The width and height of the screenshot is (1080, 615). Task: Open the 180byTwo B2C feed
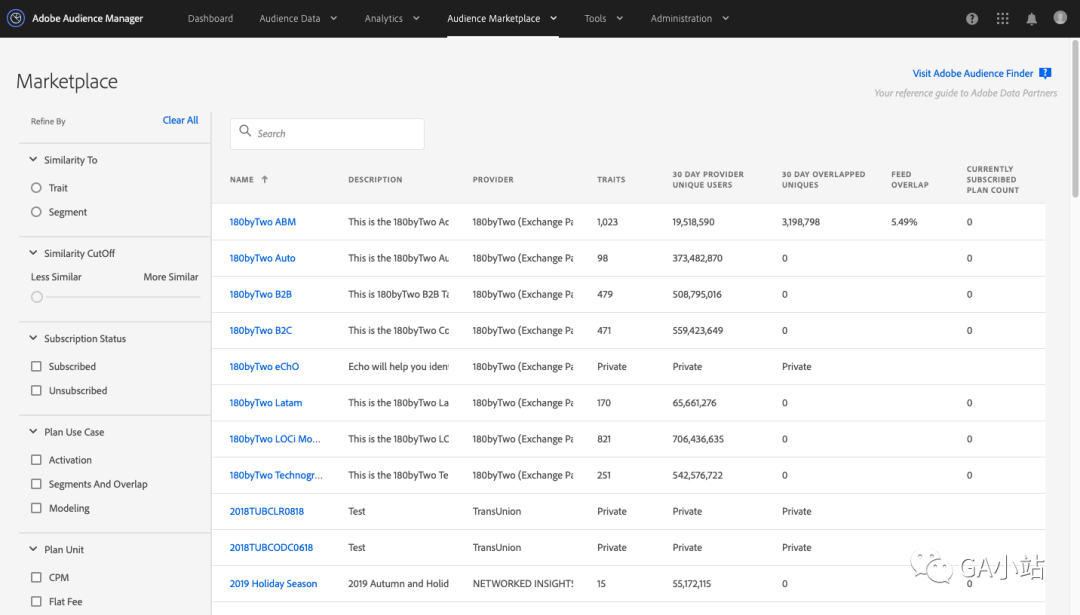coord(260,331)
